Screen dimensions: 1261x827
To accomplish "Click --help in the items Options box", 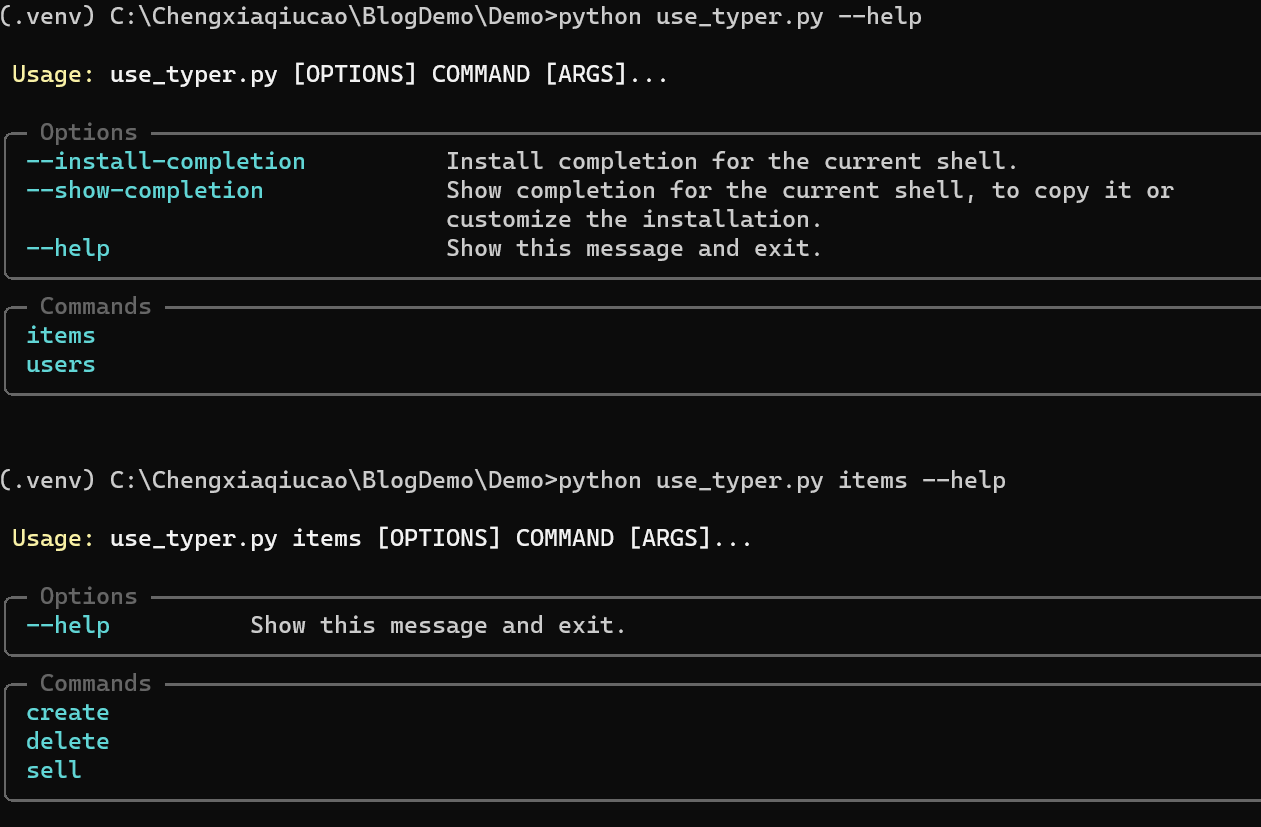I will [x=68, y=625].
